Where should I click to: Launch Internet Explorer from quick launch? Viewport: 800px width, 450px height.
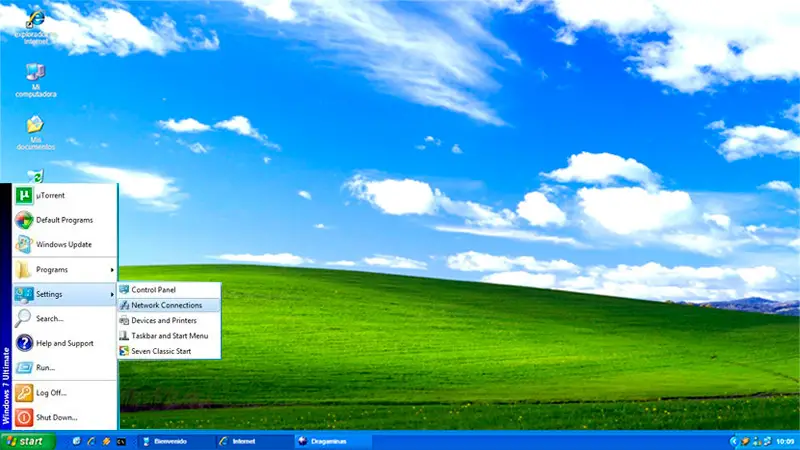pos(91,441)
